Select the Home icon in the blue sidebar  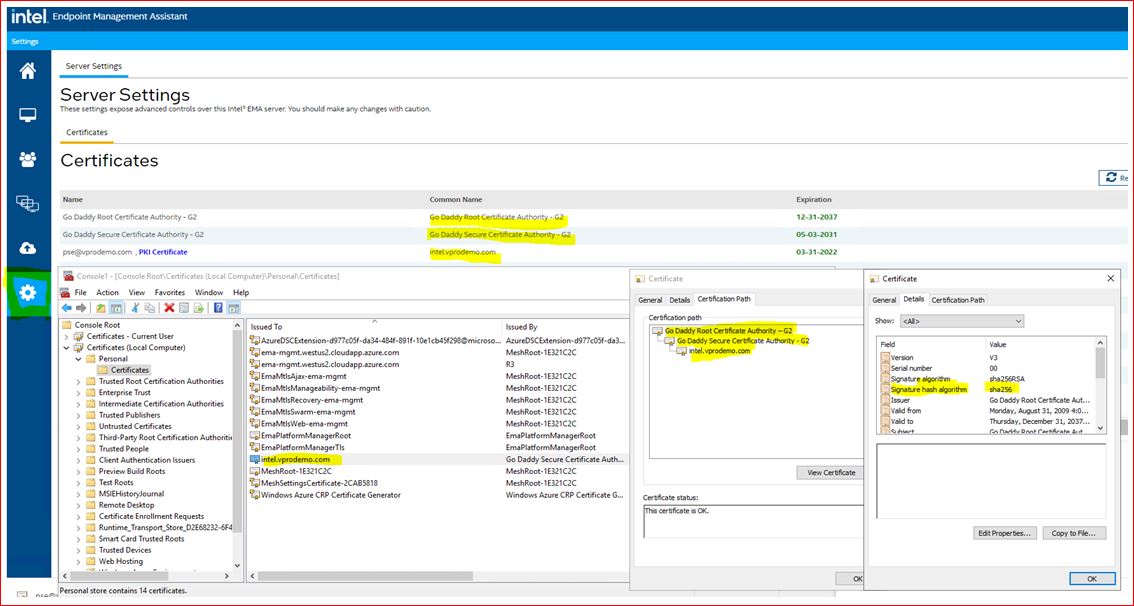(27, 70)
